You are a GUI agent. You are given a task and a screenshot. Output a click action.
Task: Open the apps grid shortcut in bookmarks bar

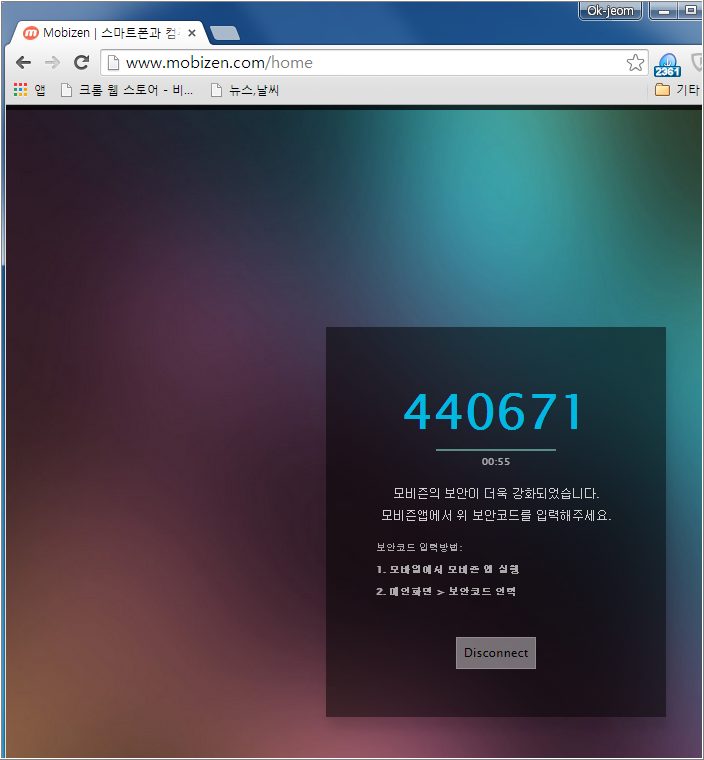point(30,90)
